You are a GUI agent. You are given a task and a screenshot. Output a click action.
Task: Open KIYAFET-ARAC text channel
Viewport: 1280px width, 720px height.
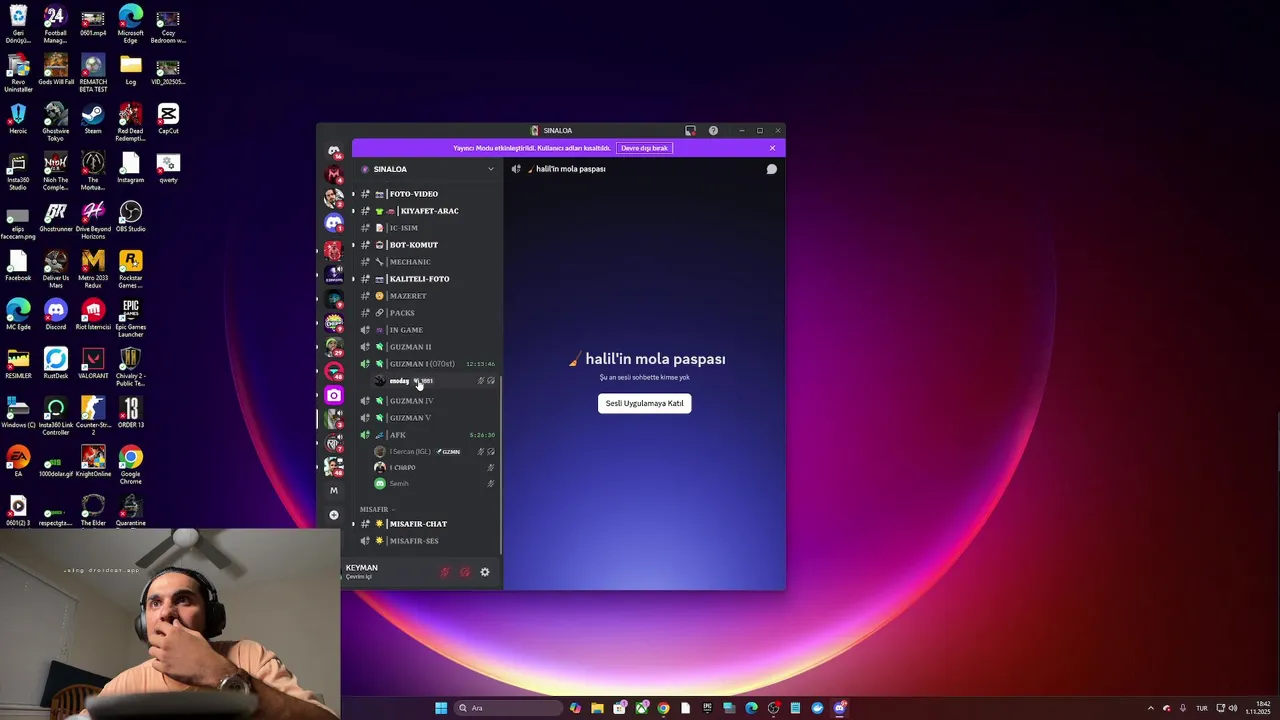point(425,211)
